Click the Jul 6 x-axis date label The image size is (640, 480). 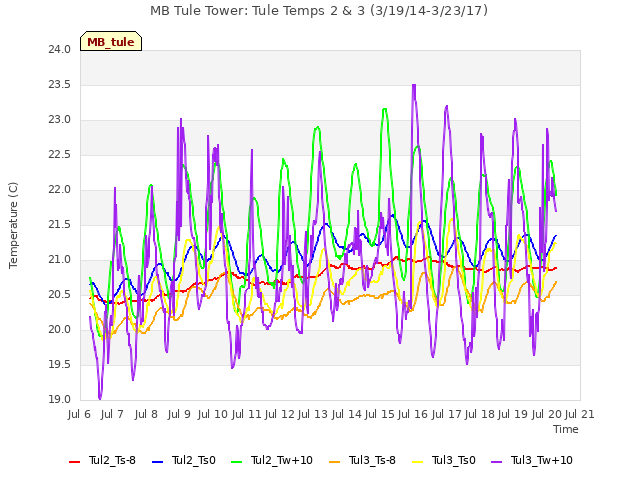point(79,415)
